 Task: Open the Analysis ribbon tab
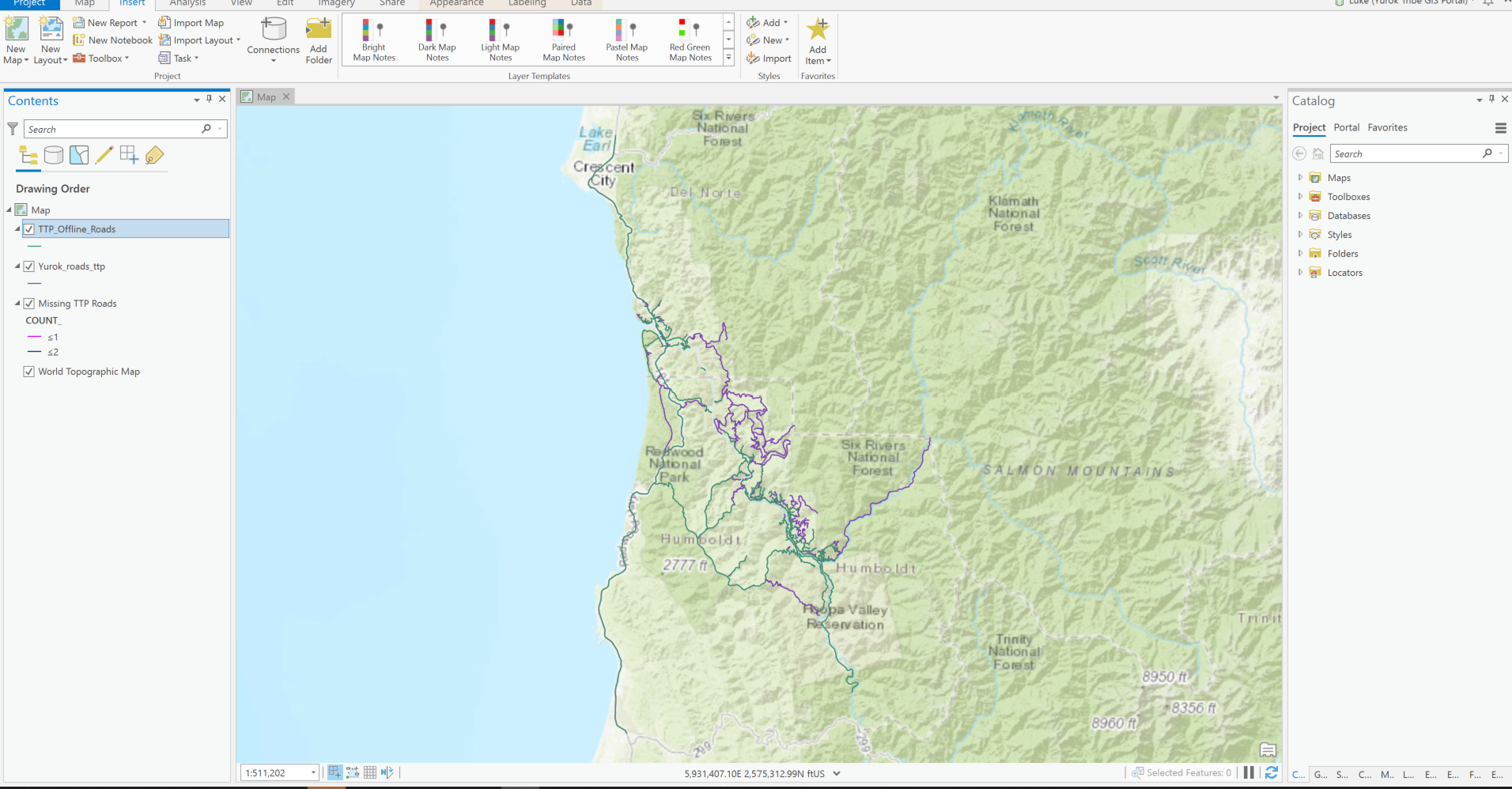187,3
